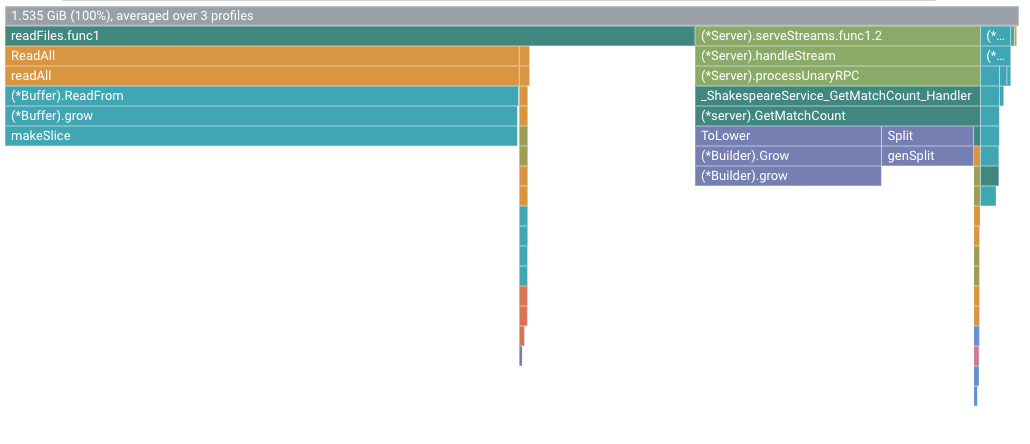This screenshot has width=1030, height=444.
Task: Click the (*Buffer).grow frame
Action: tap(262, 116)
